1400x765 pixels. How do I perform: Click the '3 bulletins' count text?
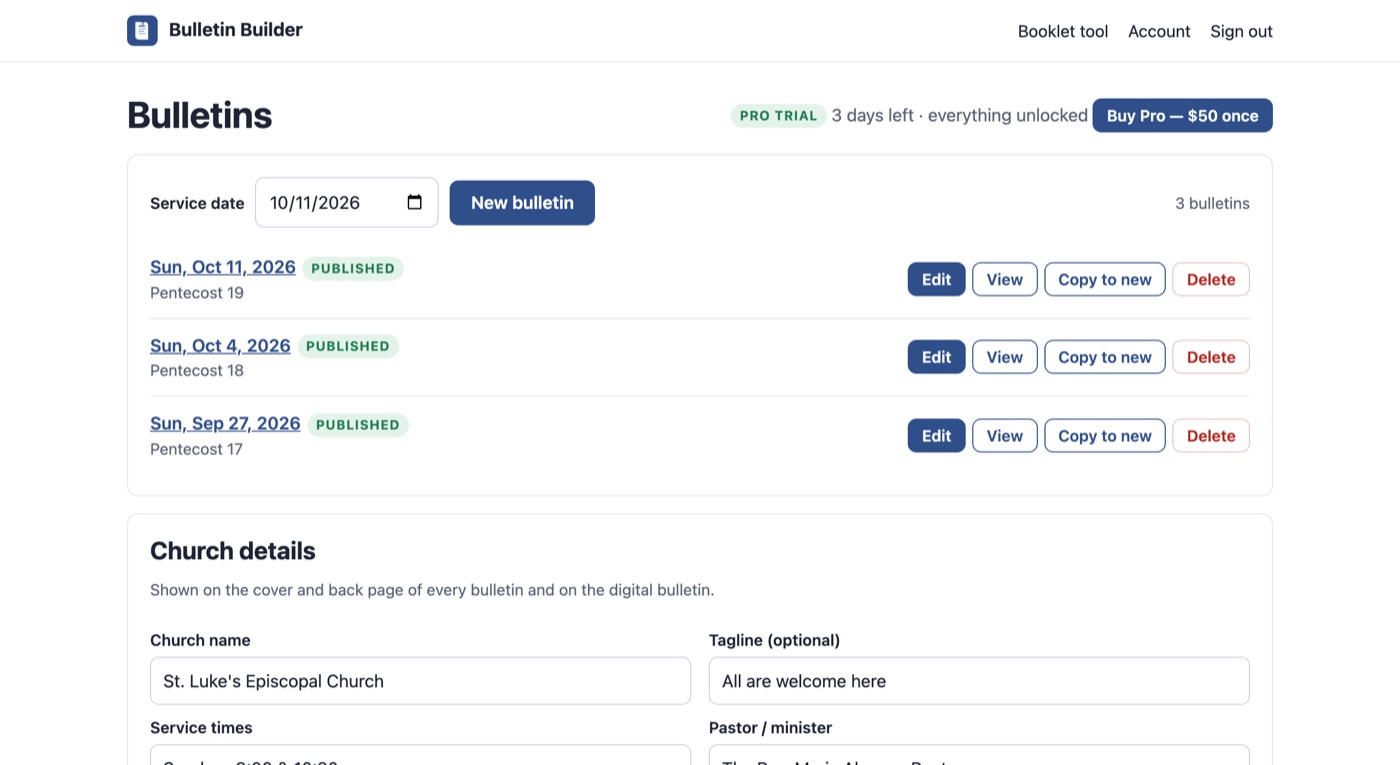pos(1212,203)
